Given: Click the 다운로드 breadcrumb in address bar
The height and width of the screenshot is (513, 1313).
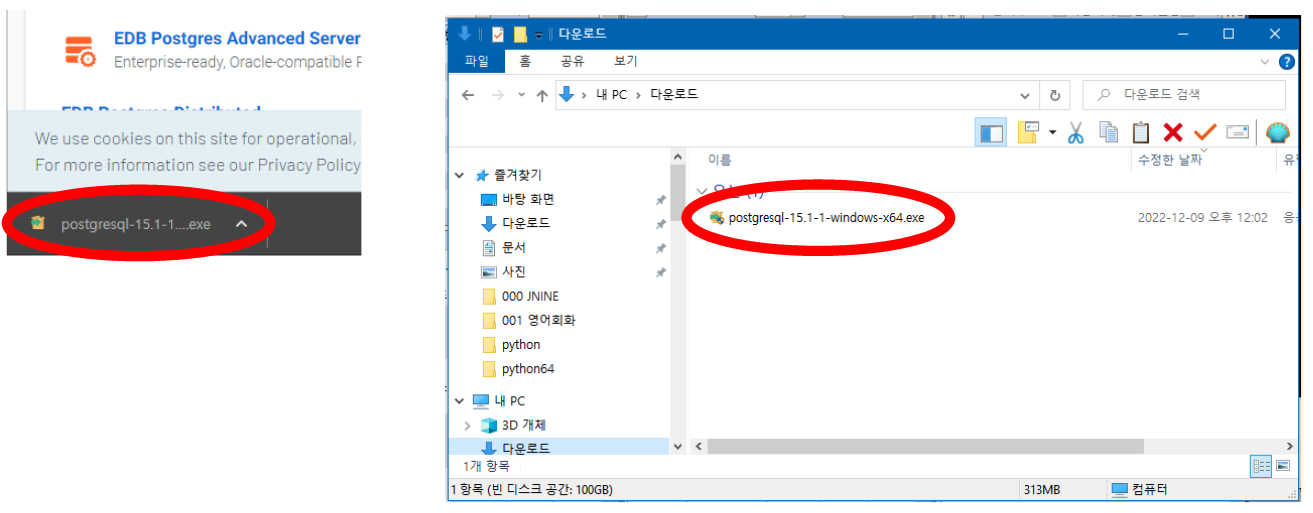Looking at the screenshot, I should point(674,95).
